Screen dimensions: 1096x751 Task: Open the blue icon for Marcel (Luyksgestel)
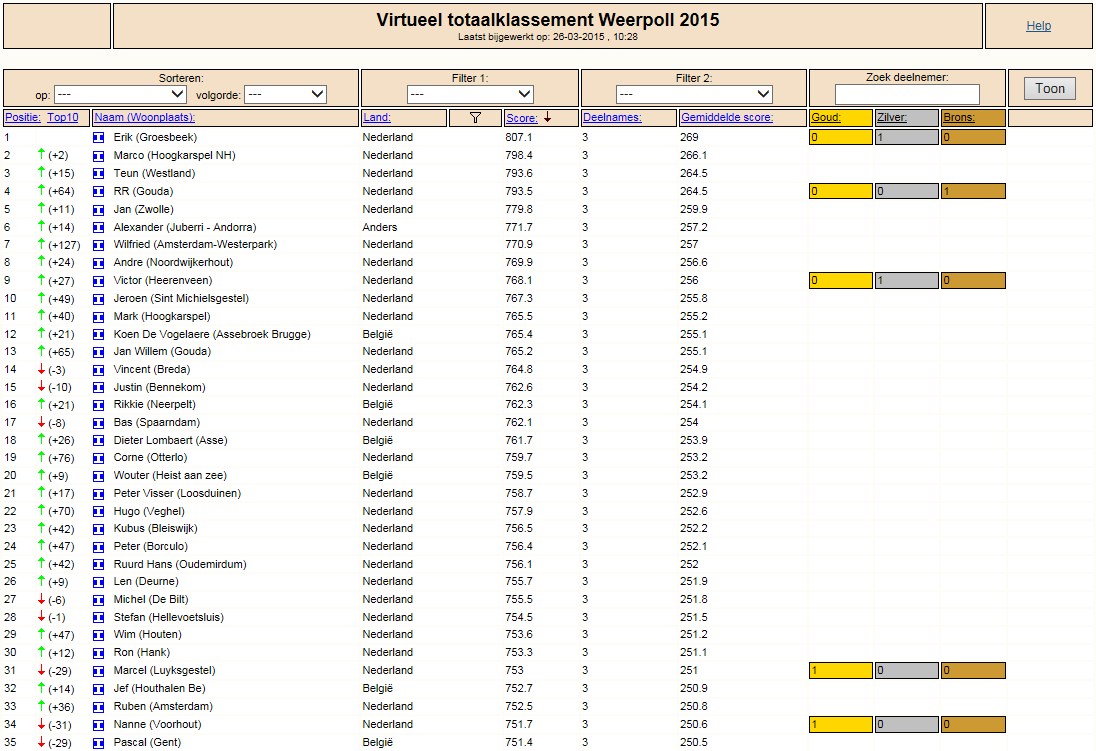pyautogui.click(x=99, y=671)
